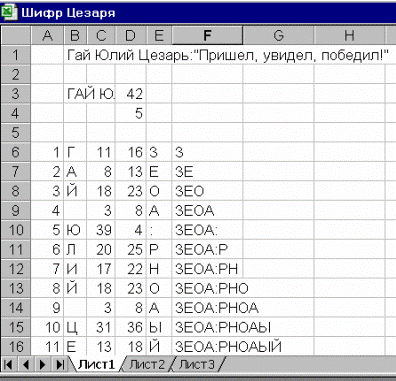Click cell F11 showing "ЗЕОА:Р"
Screen dimensions: 396x381
[207, 250]
